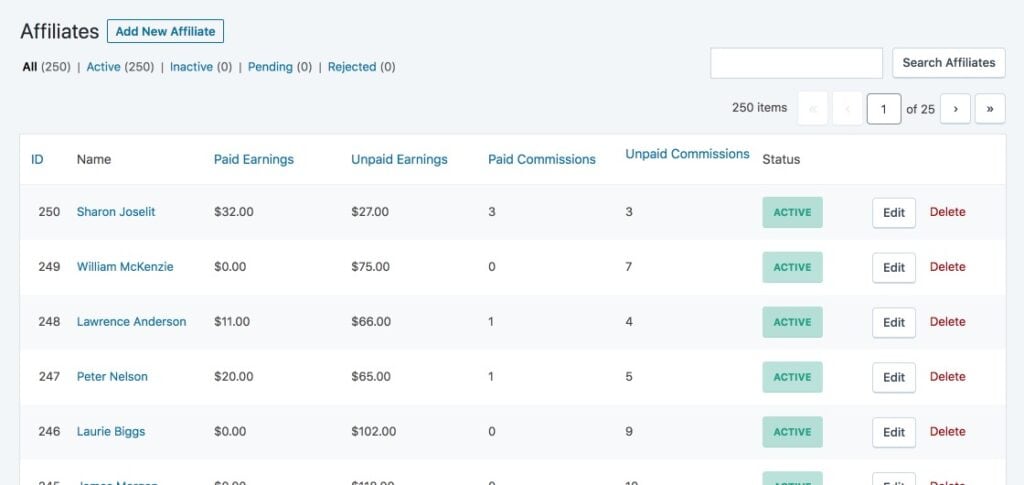
Task: Sort by Unpaid Earnings column header
Action: point(399,159)
